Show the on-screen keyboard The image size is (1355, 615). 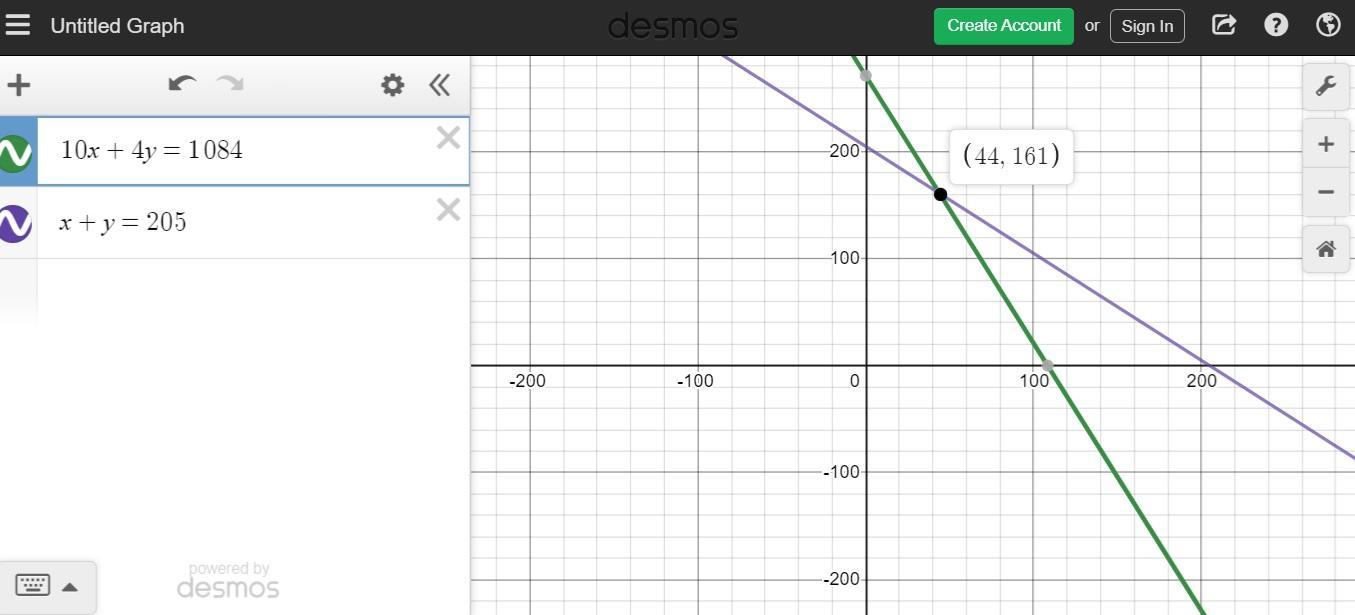(x=33, y=586)
